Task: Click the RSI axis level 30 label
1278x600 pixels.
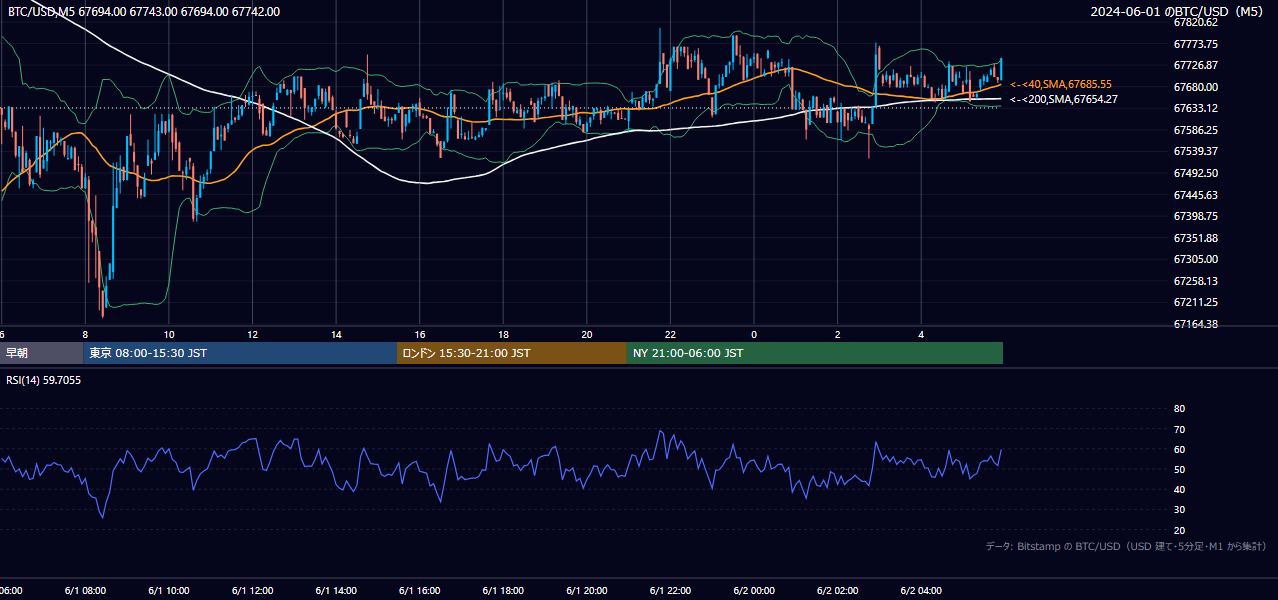Action: pos(1179,510)
